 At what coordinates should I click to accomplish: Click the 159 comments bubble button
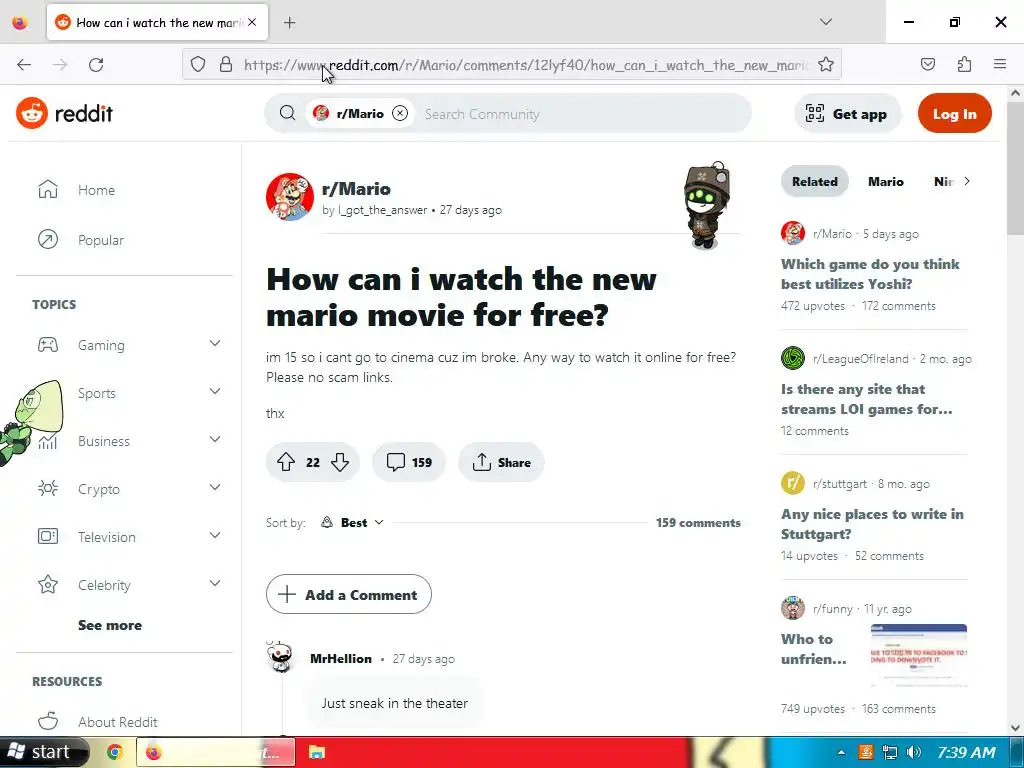409,462
